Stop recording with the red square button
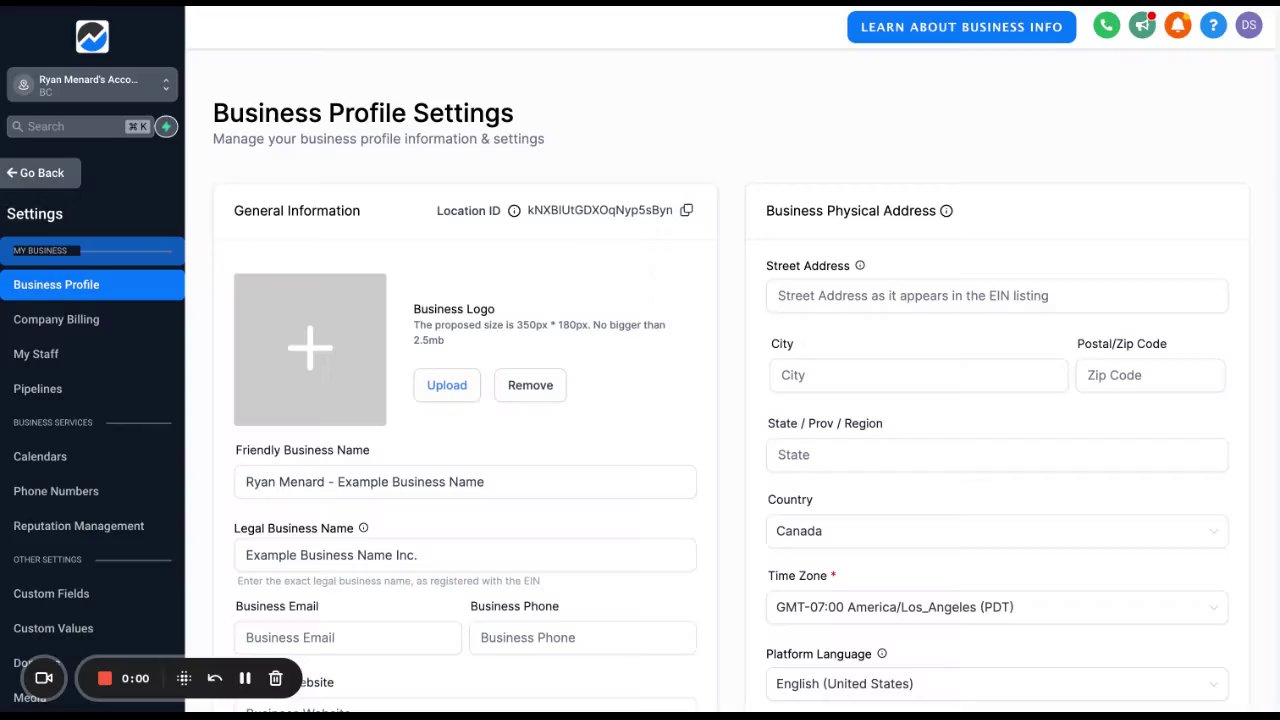Screen dimensions: 1280x720 [104, 678]
